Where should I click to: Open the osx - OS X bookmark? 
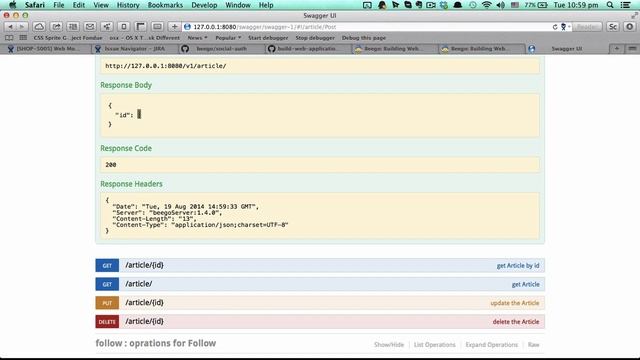144,38
